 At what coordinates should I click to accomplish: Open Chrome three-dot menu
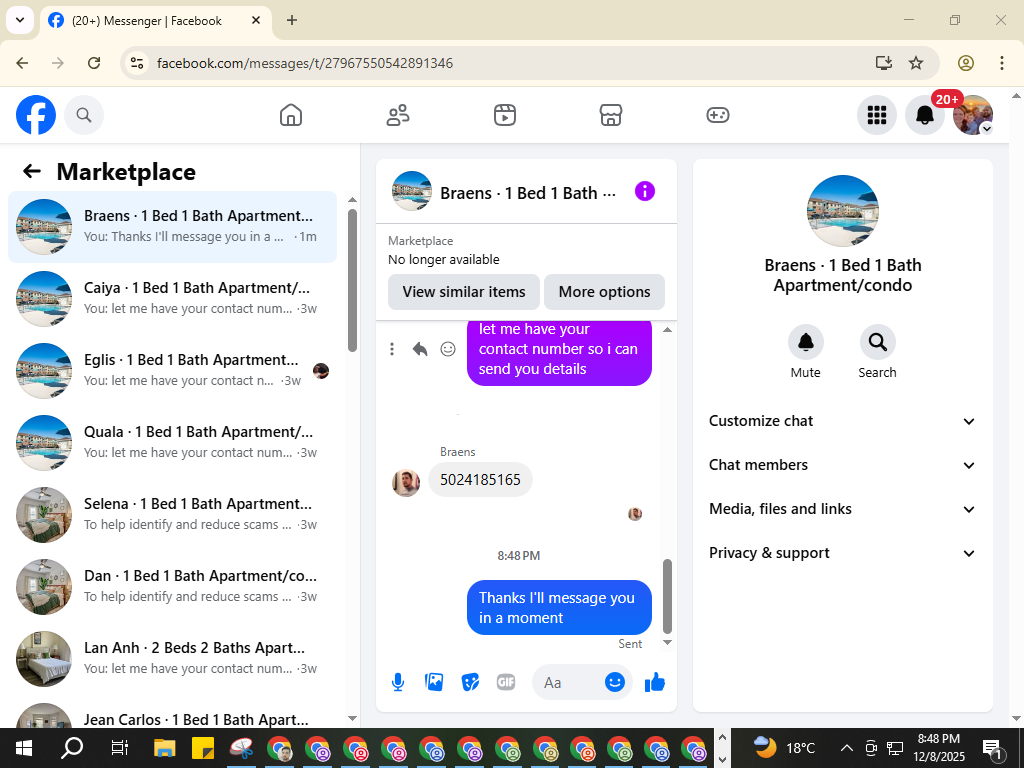(x=1002, y=63)
